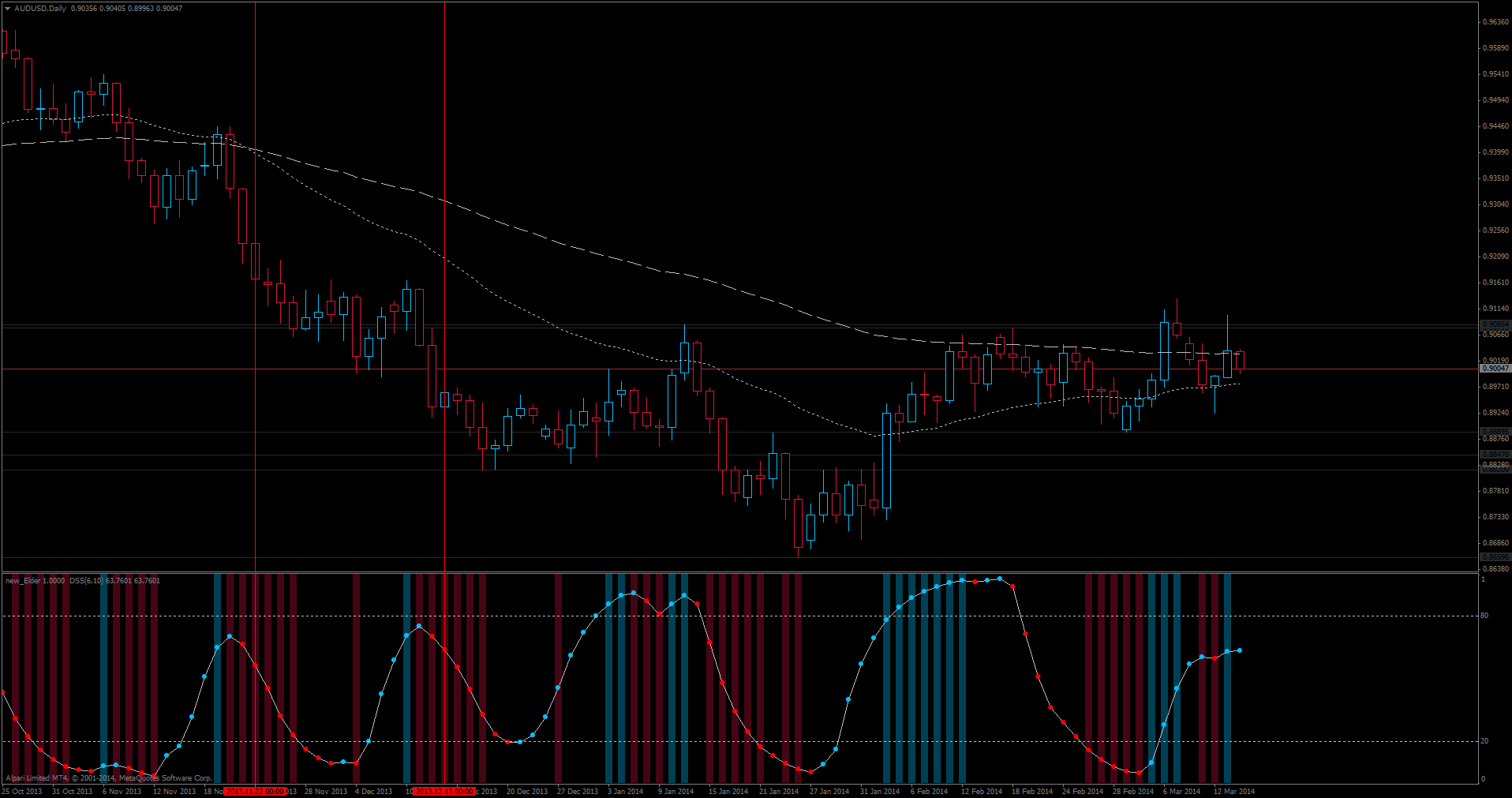Click the 0.87330 price scale label

tap(1495, 517)
